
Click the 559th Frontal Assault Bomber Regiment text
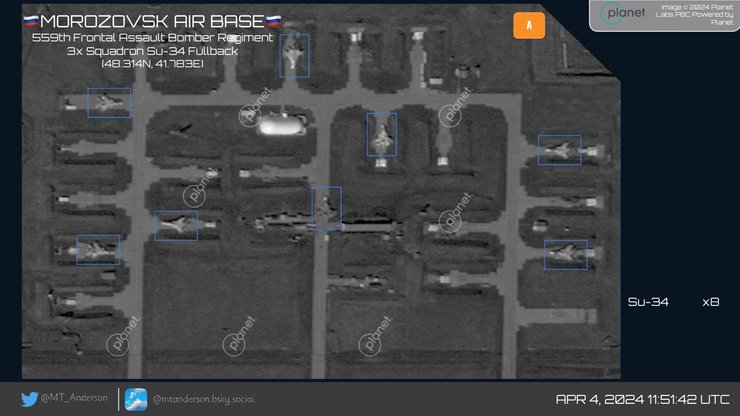(x=152, y=38)
